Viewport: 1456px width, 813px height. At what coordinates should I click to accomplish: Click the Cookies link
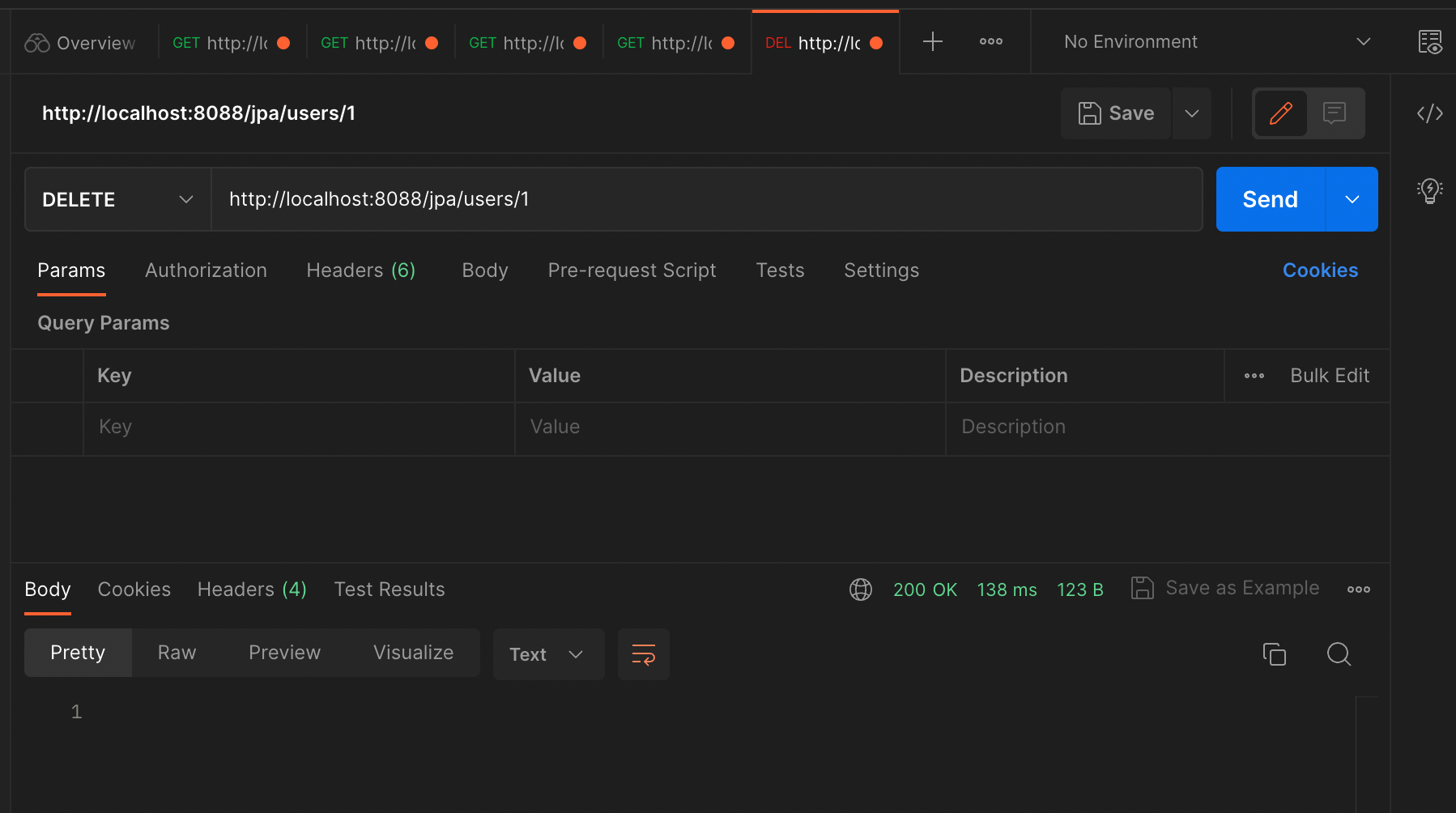[1320, 270]
